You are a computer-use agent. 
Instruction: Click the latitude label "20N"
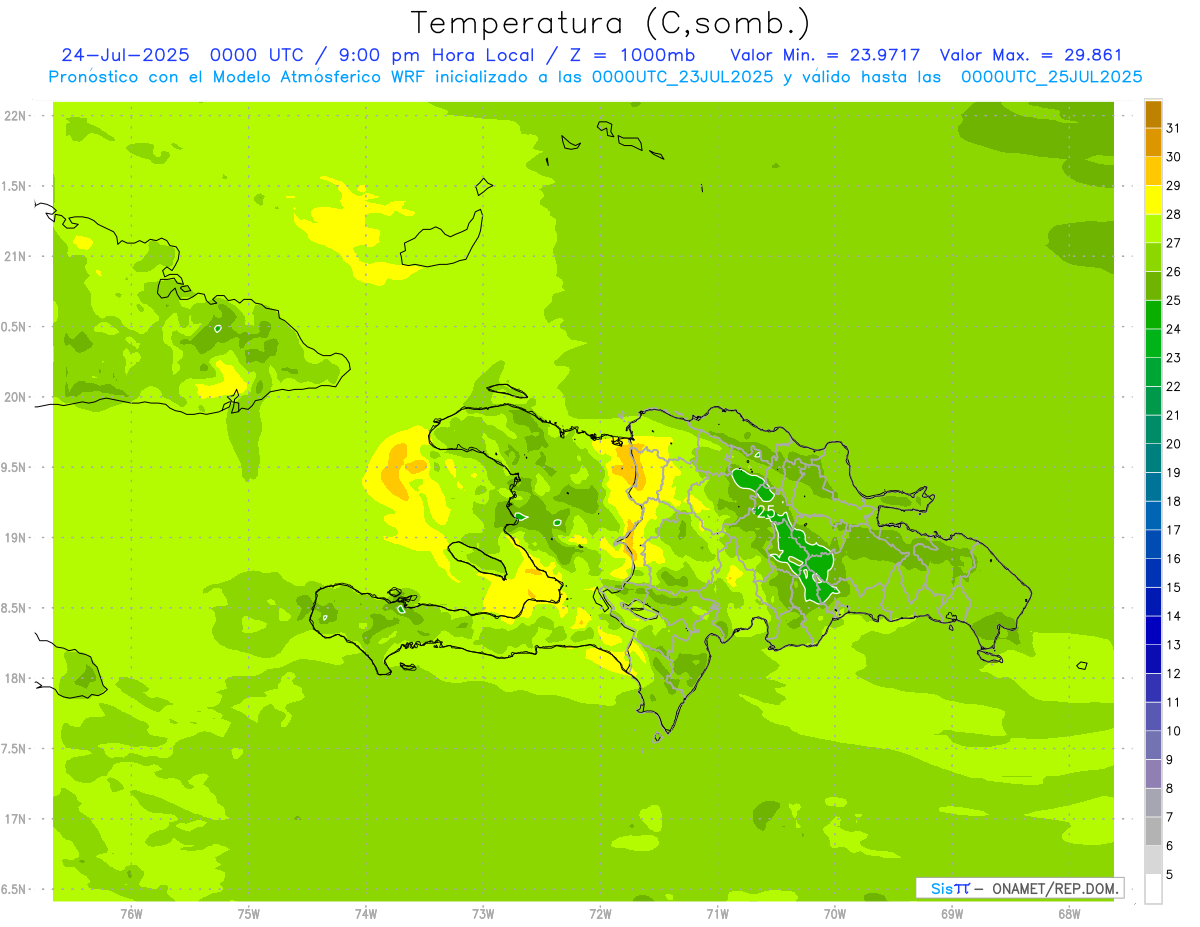point(16,397)
